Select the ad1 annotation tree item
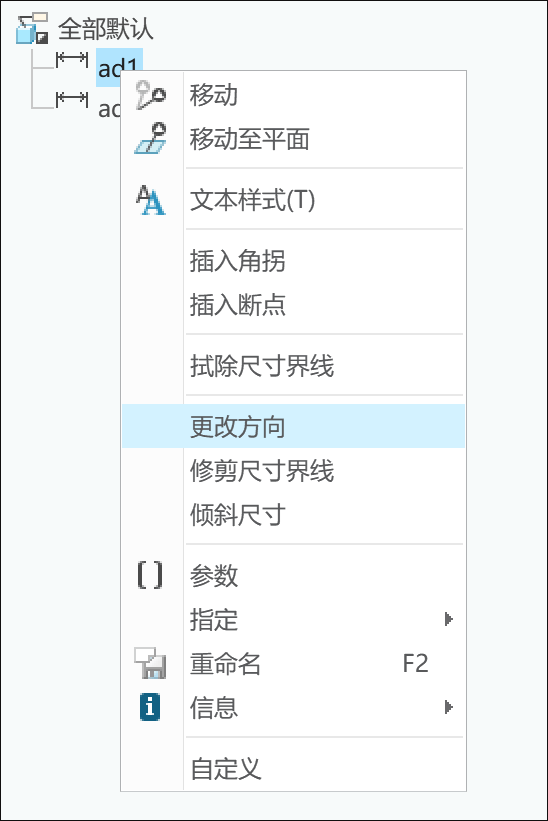The height and width of the screenshot is (821, 548). [x=118, y=66]
